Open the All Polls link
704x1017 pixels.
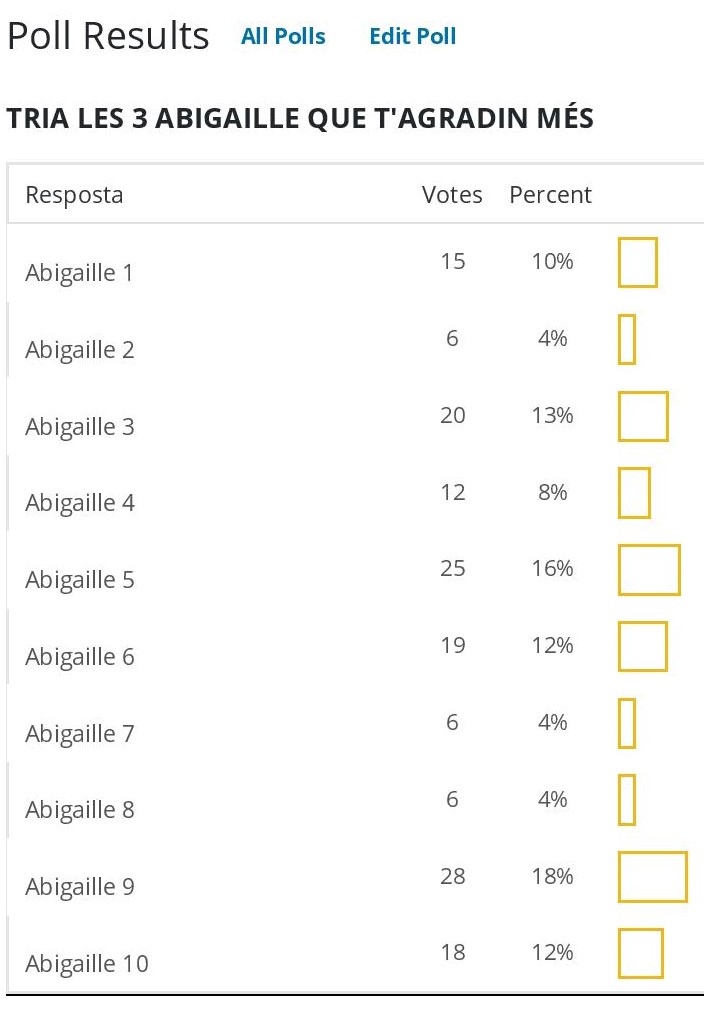pos(283,37)
